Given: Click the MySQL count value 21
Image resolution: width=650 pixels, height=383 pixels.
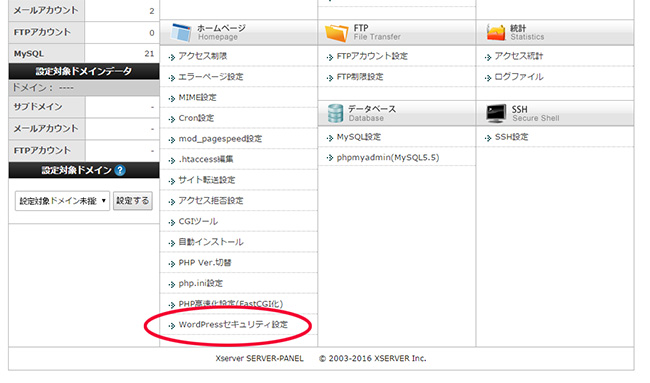Looking at the screenshot, I should (149, 53).
